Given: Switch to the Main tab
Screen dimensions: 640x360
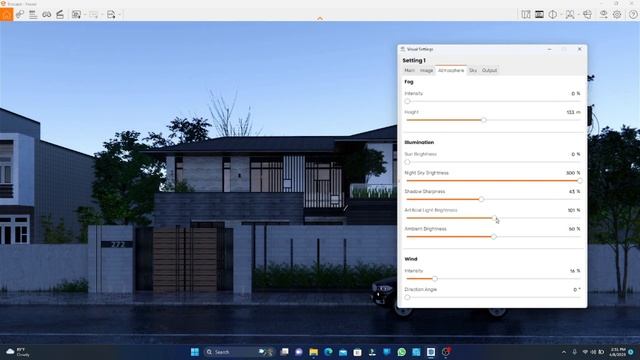Looking at the screenshot, I should 409,70.
